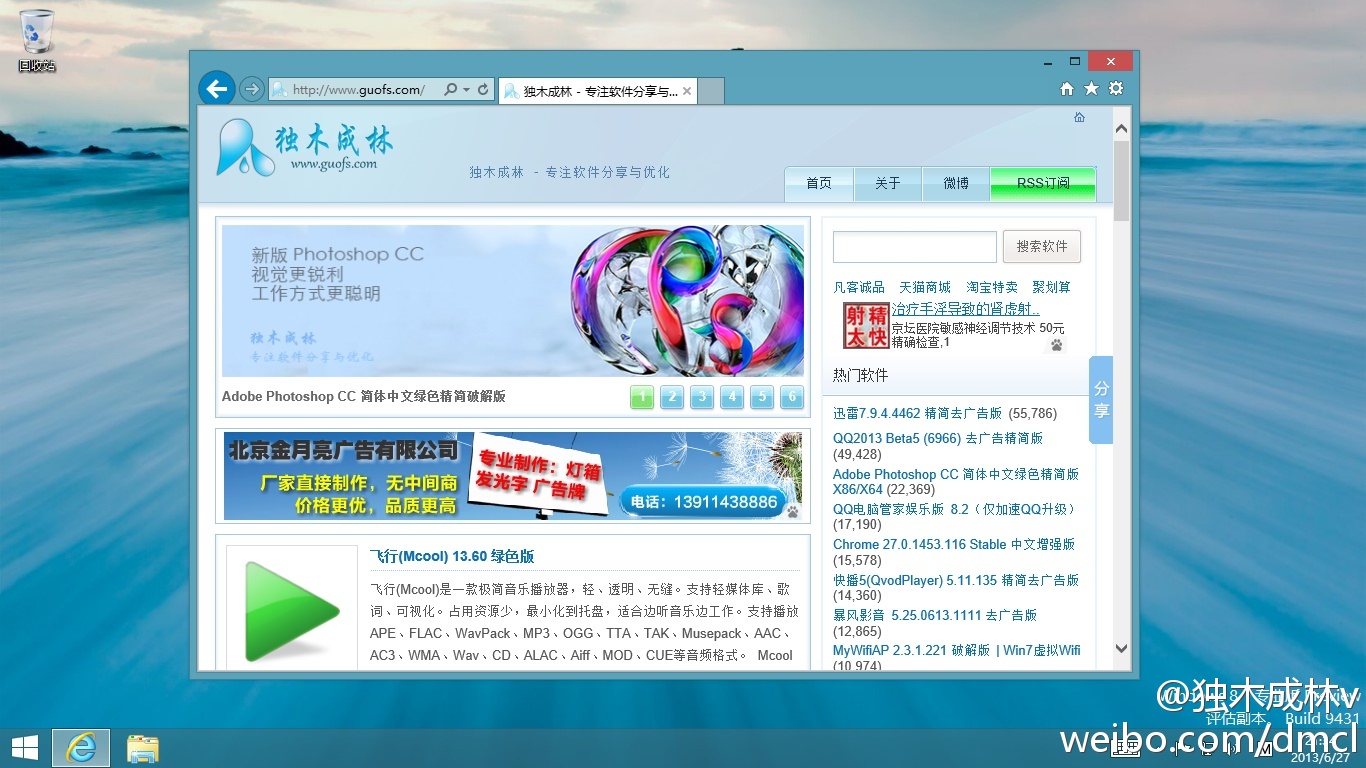Screen dimensions: 1366x768
Task: Click the 搜索软件 search button
Action: (1042, 246)
